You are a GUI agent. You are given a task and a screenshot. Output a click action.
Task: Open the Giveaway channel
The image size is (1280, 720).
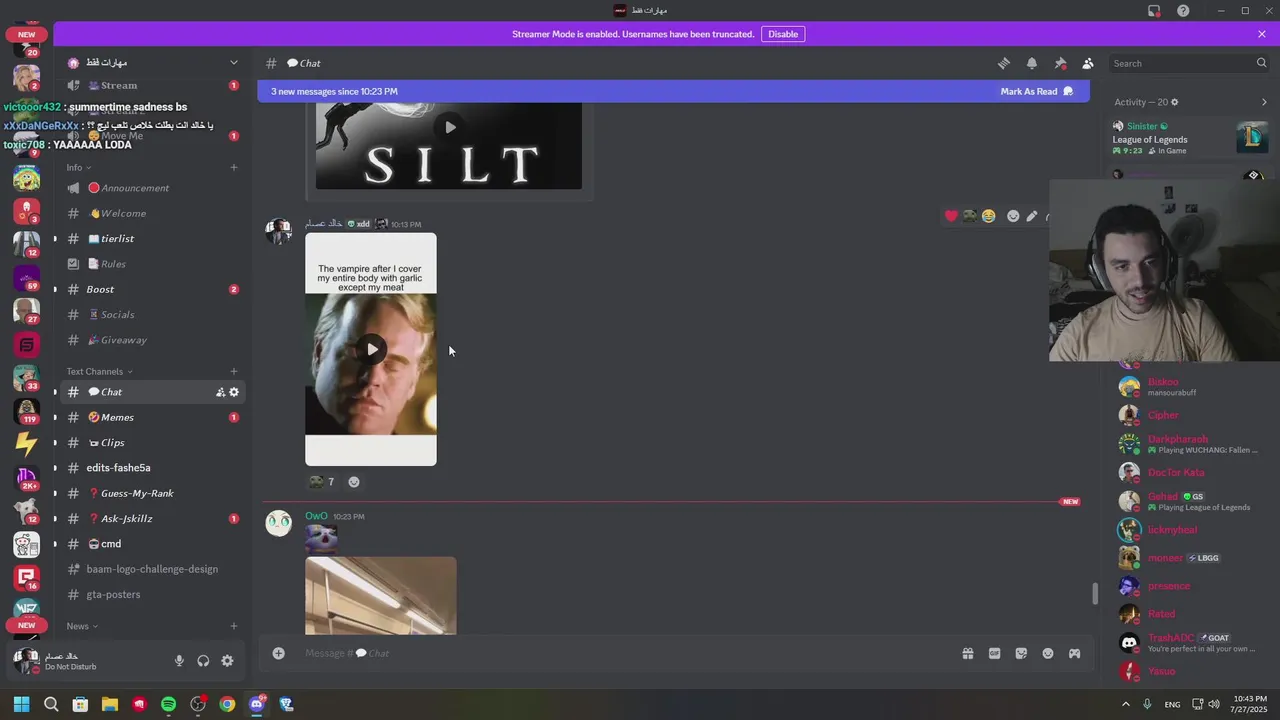tap(152, 340)
